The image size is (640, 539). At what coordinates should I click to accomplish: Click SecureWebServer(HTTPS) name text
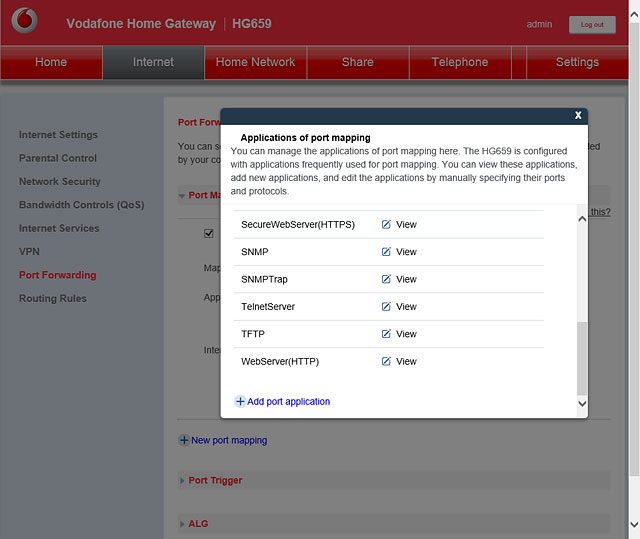coord(298,224)
